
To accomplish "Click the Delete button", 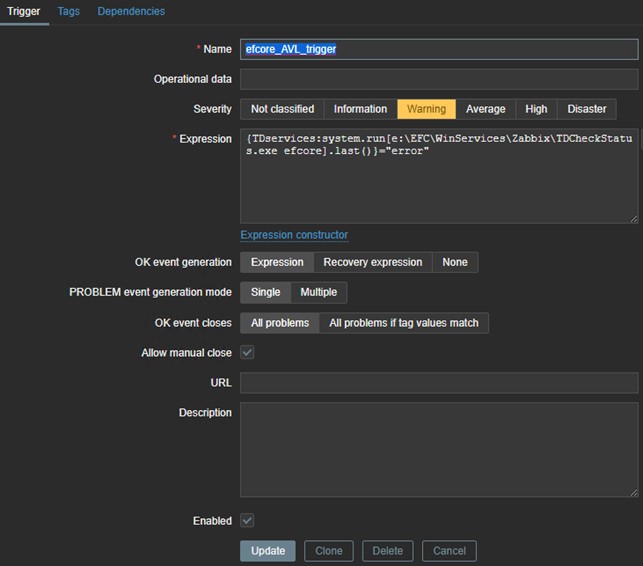I will click(387, 551).
